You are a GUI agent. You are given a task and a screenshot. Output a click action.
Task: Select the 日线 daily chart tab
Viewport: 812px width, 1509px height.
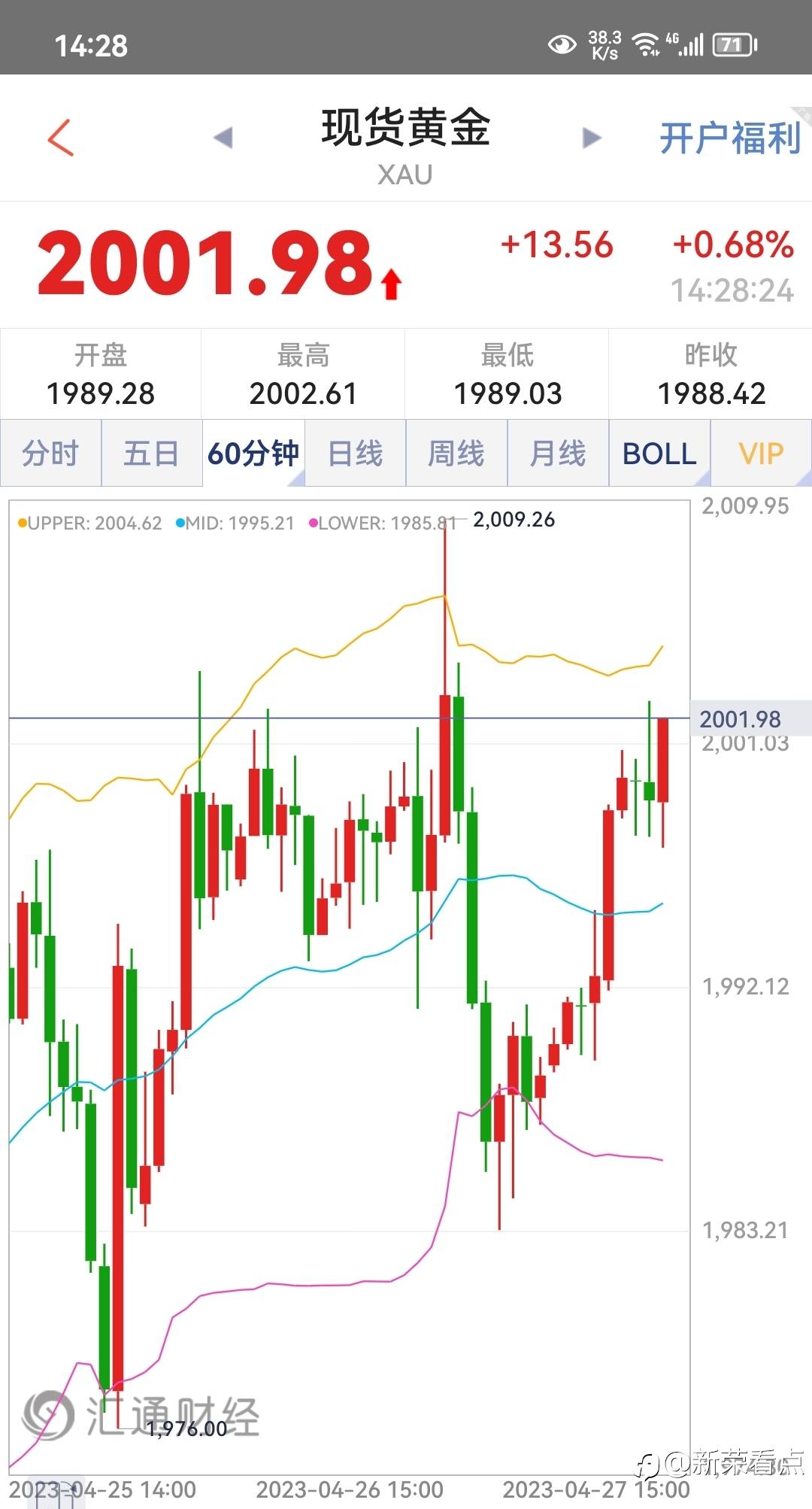pos(356,454)
